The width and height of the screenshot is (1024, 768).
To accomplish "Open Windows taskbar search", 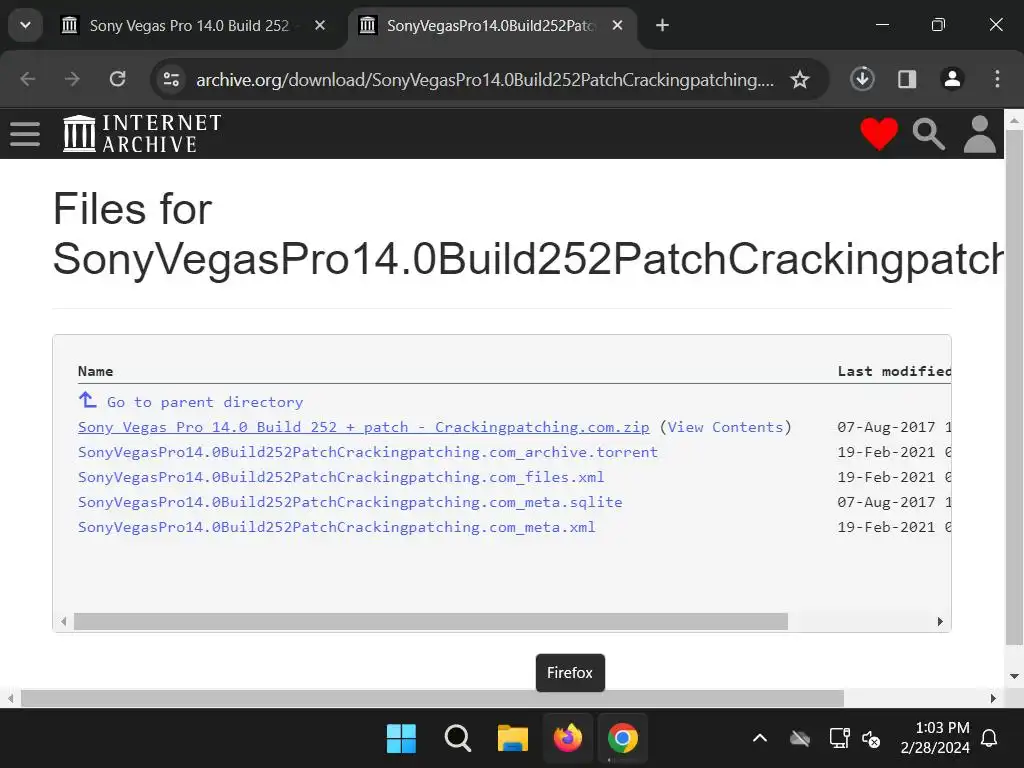I will click(x=457, y=739).
